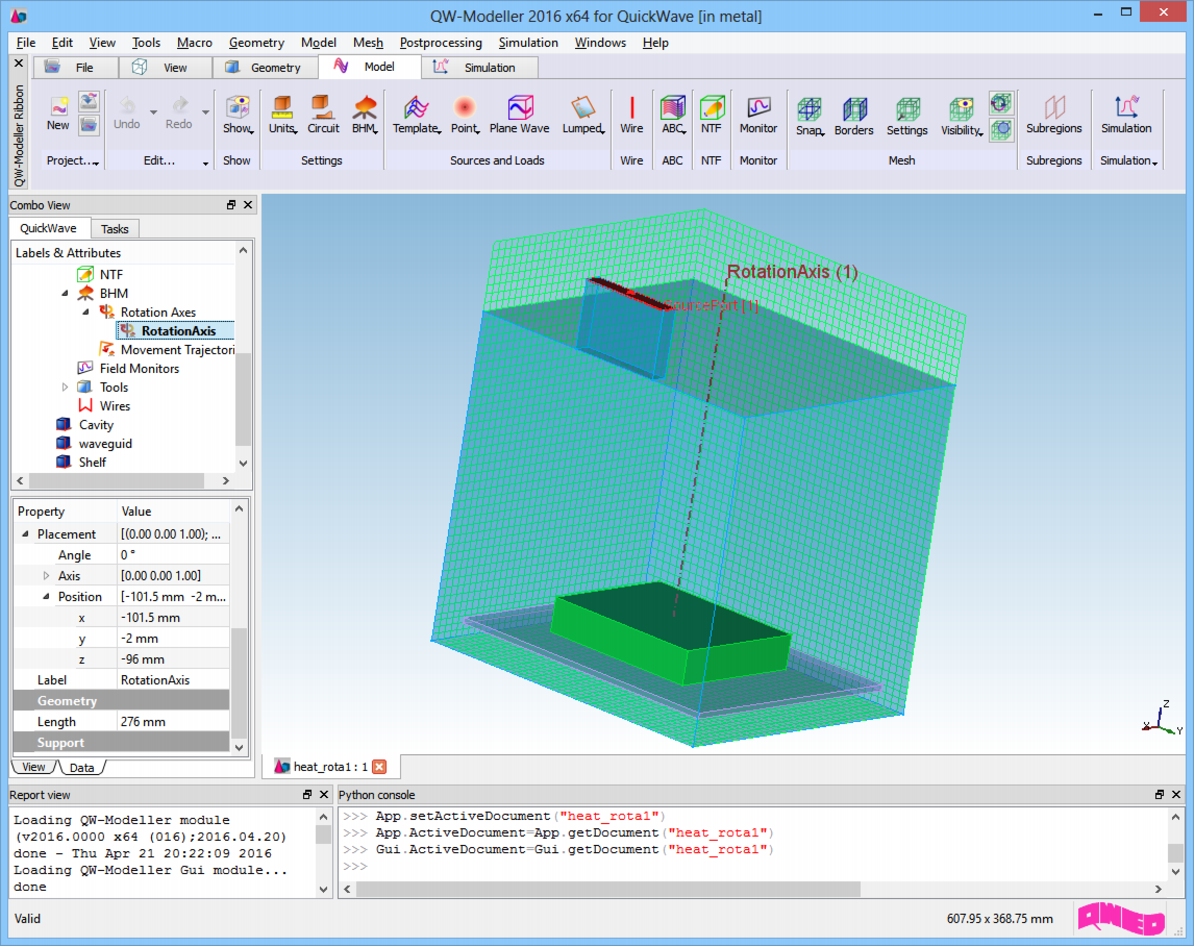Select the Plane Wave tool
The width and height of the screenshot is (1196, 948).
pos(519,114)
